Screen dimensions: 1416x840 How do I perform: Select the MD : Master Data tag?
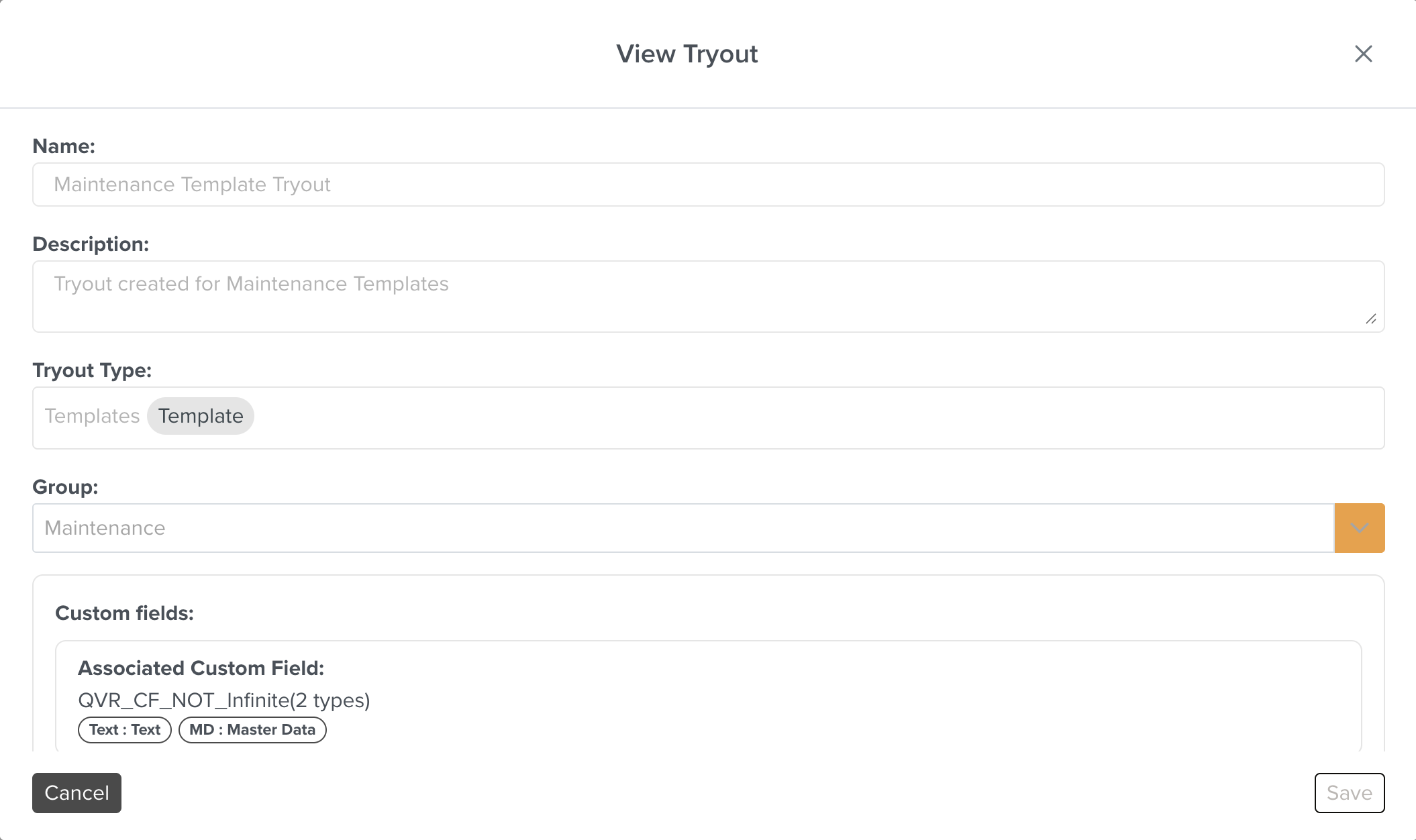[x=252, y=730]
